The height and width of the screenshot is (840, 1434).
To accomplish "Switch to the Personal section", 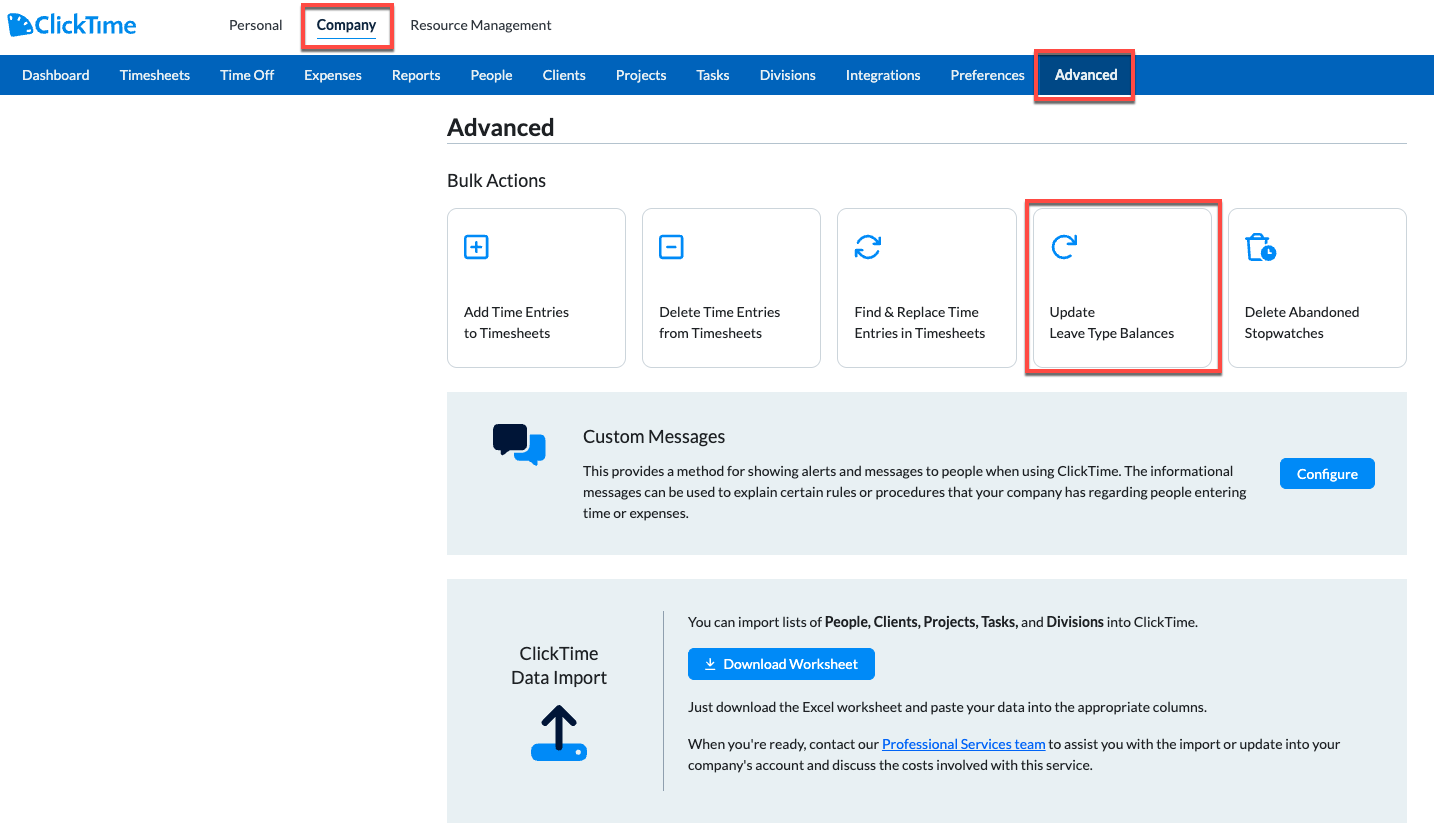I will click(x=256, y=25).
